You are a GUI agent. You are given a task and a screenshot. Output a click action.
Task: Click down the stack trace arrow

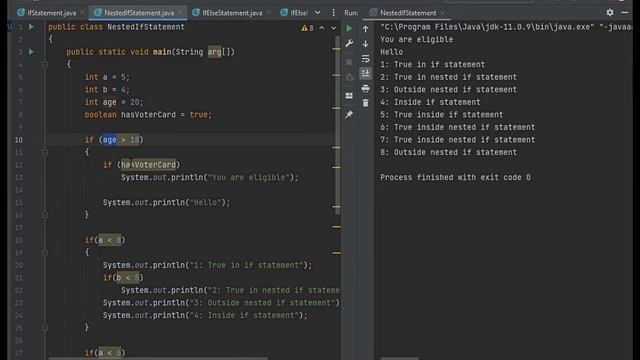pos(365,43)
